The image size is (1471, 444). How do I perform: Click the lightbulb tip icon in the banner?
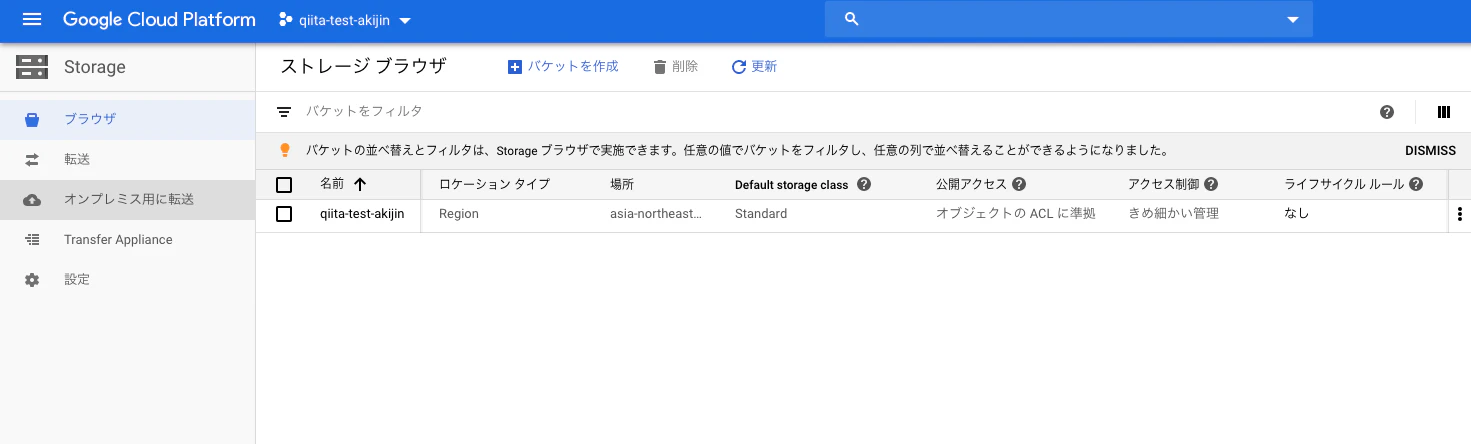284,150
